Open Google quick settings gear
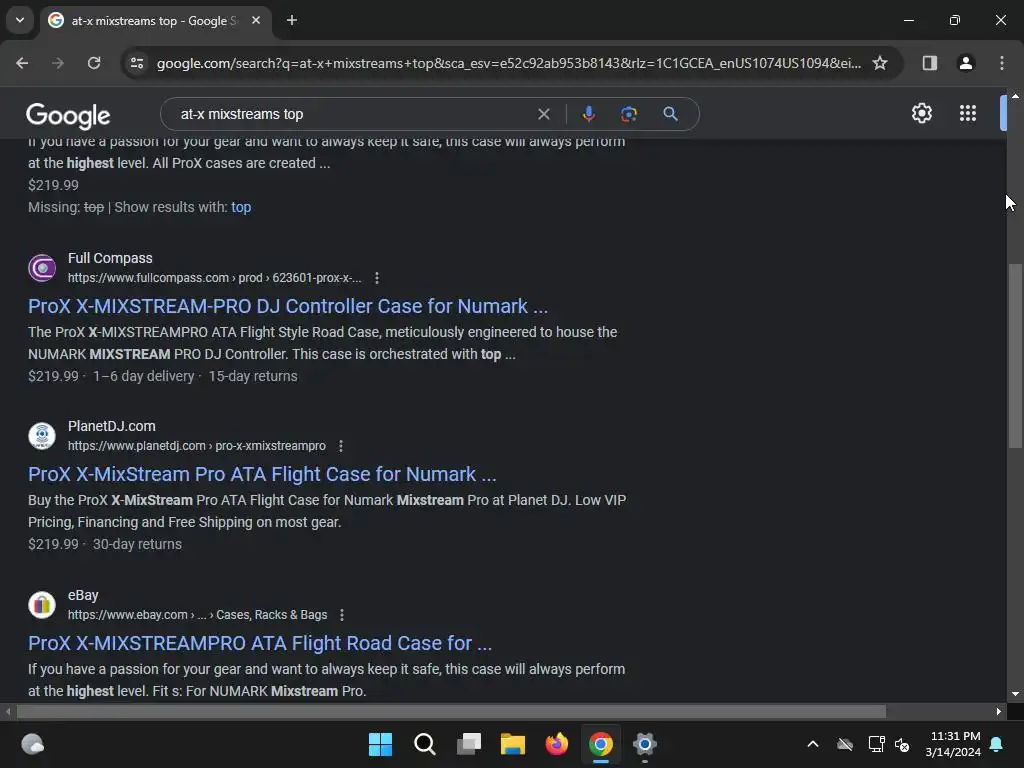 (921, 114)
